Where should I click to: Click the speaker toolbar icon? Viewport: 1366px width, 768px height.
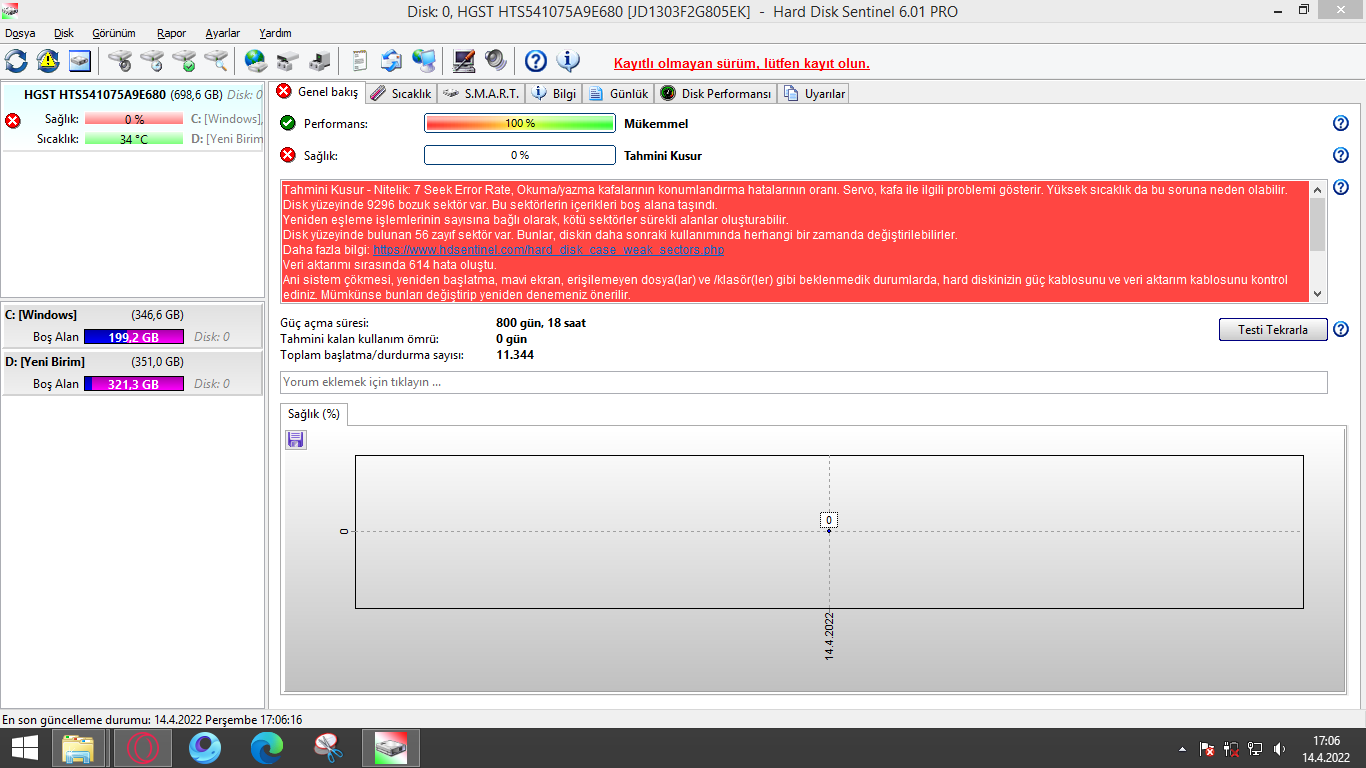pyautogui.click(x=496, y=61)
